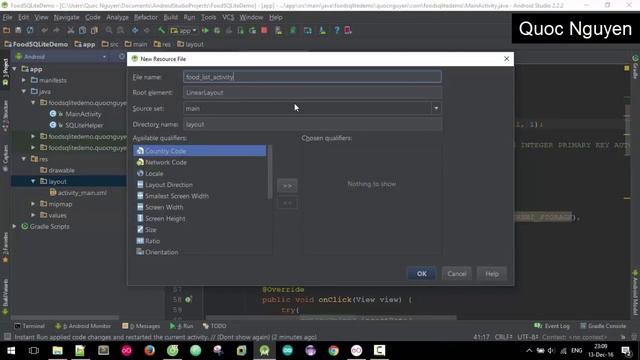Expand the mipmap folder node

click(x=33, y=204)
